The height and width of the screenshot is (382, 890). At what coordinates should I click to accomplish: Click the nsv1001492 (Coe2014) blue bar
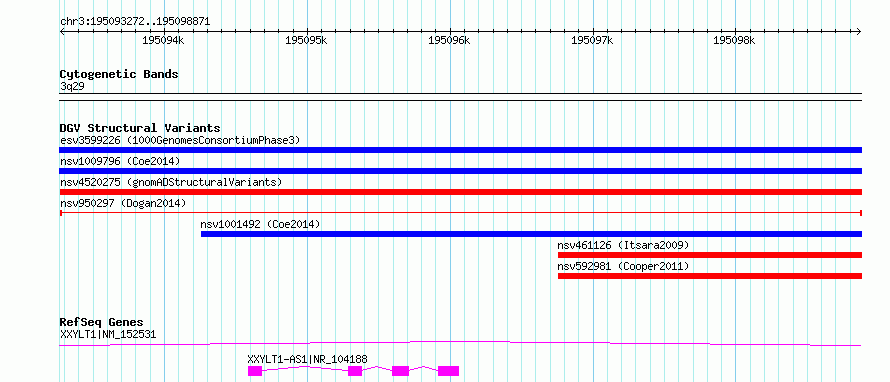pyautogui.click(x=531, y=234)
